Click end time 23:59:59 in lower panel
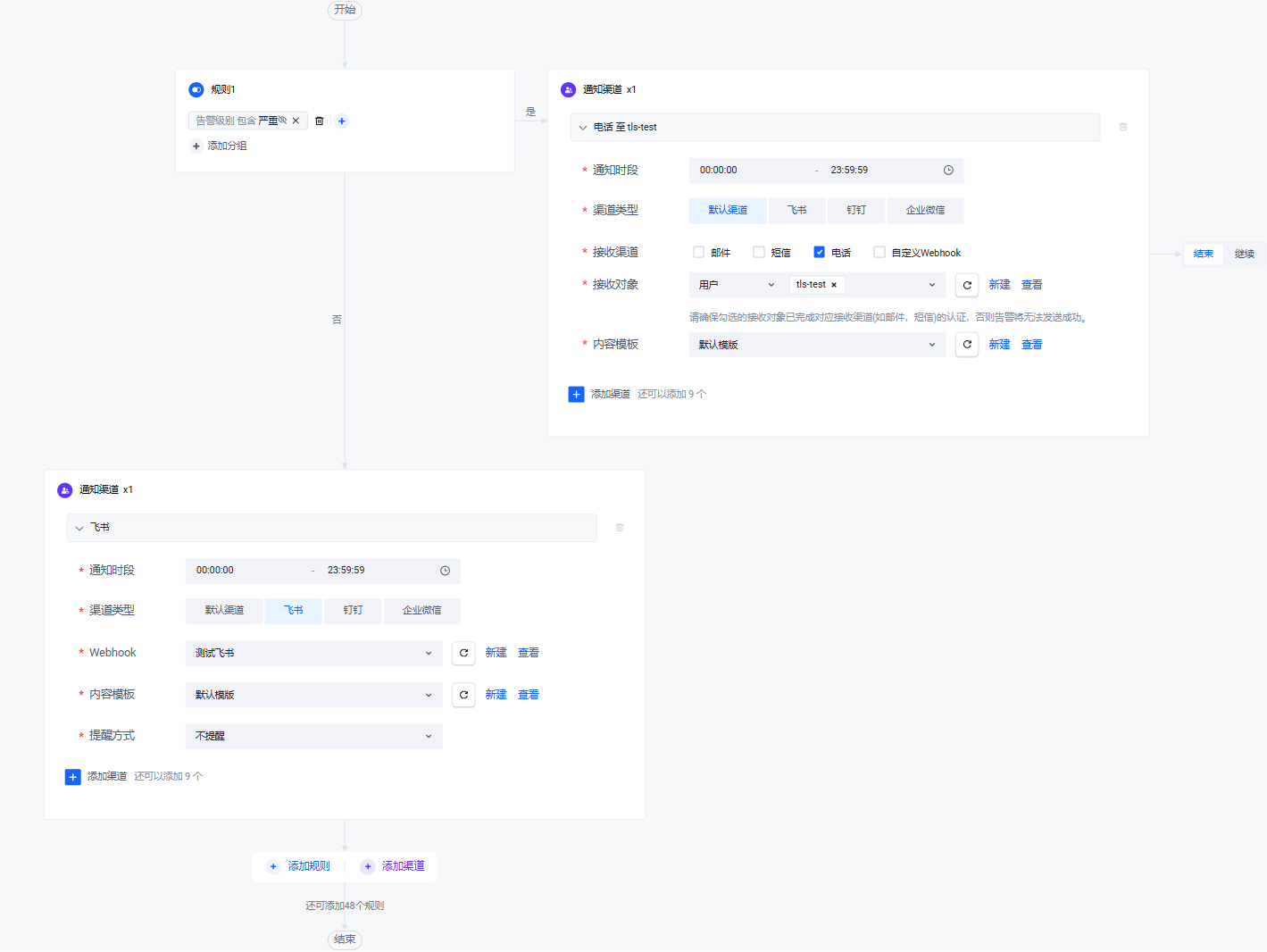1267x952 pixels. 346,570
